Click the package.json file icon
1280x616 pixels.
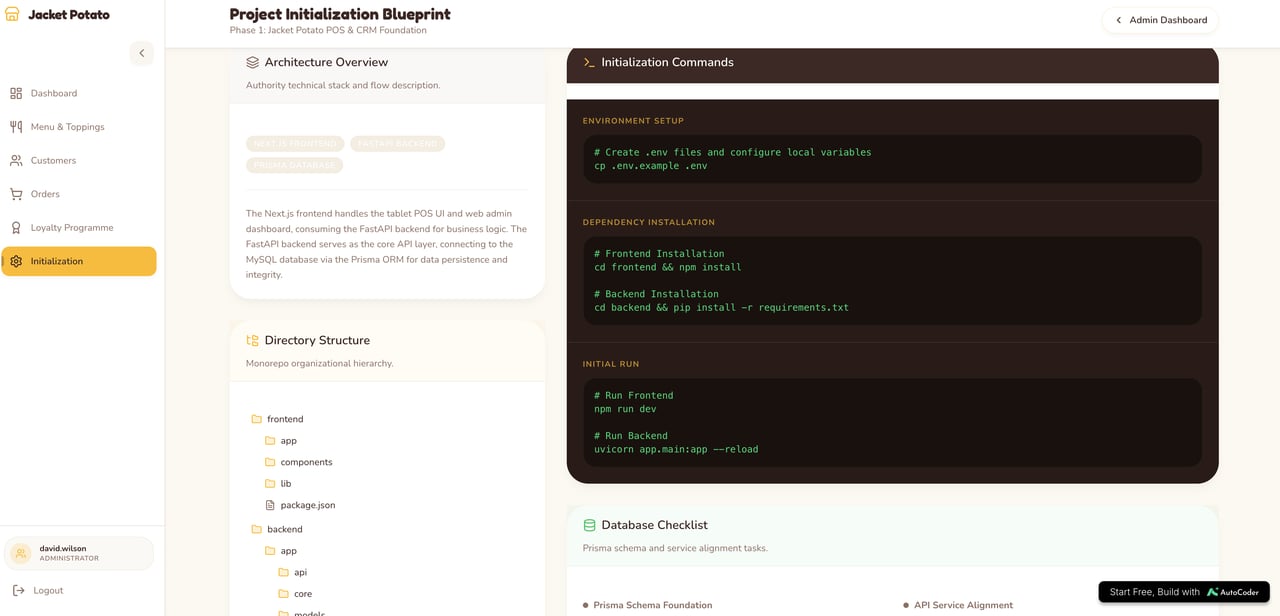click(x=270, y=505)
